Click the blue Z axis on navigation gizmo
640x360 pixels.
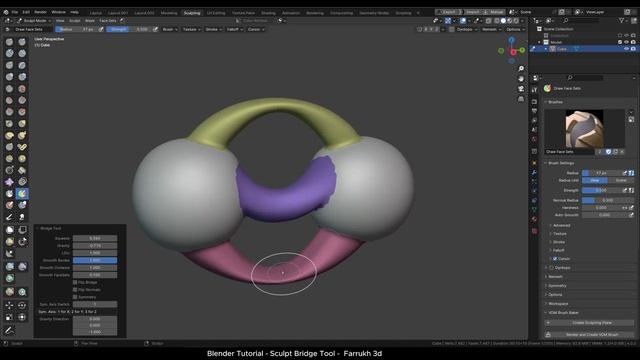coord(511,40)
